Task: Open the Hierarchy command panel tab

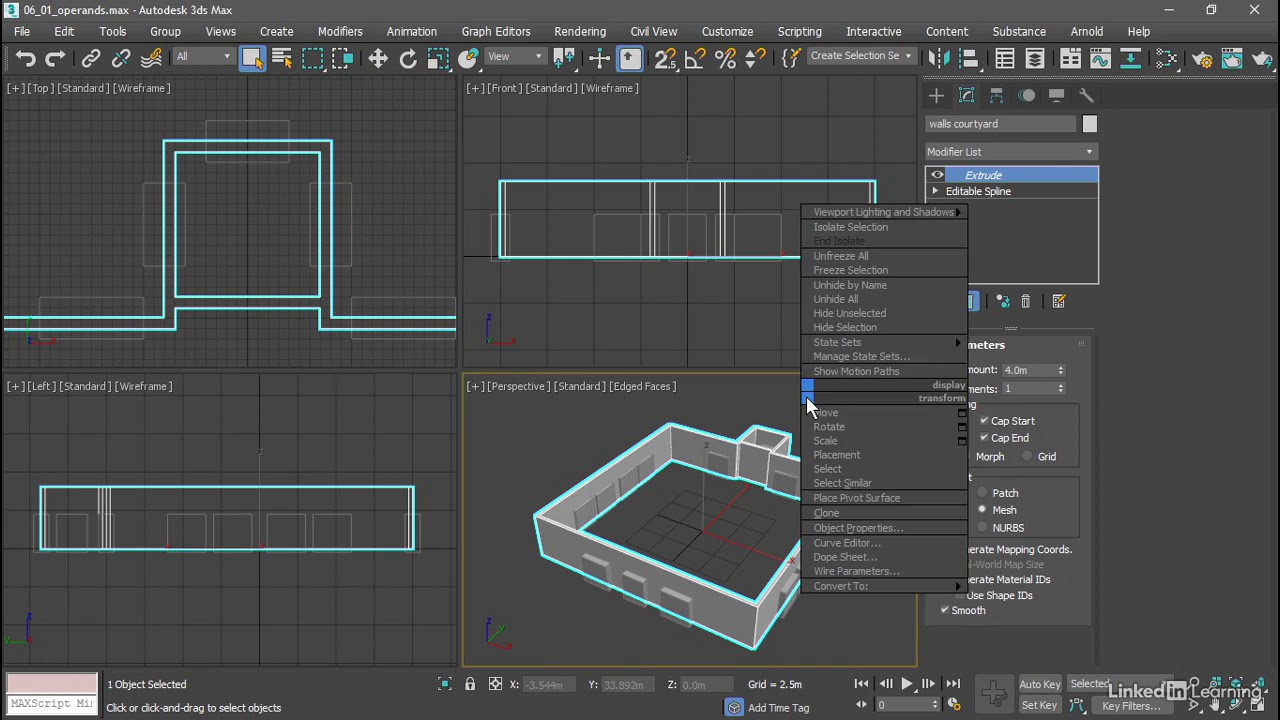Action: tap(997, 96)
